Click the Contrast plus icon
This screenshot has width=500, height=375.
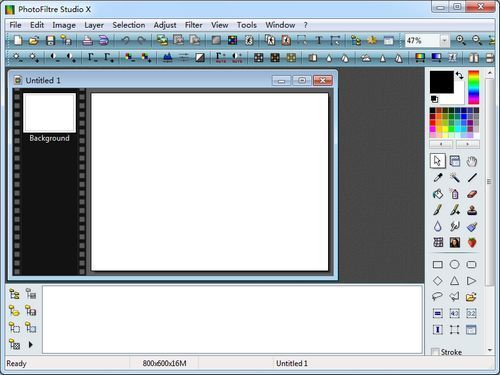coord(71,58)
